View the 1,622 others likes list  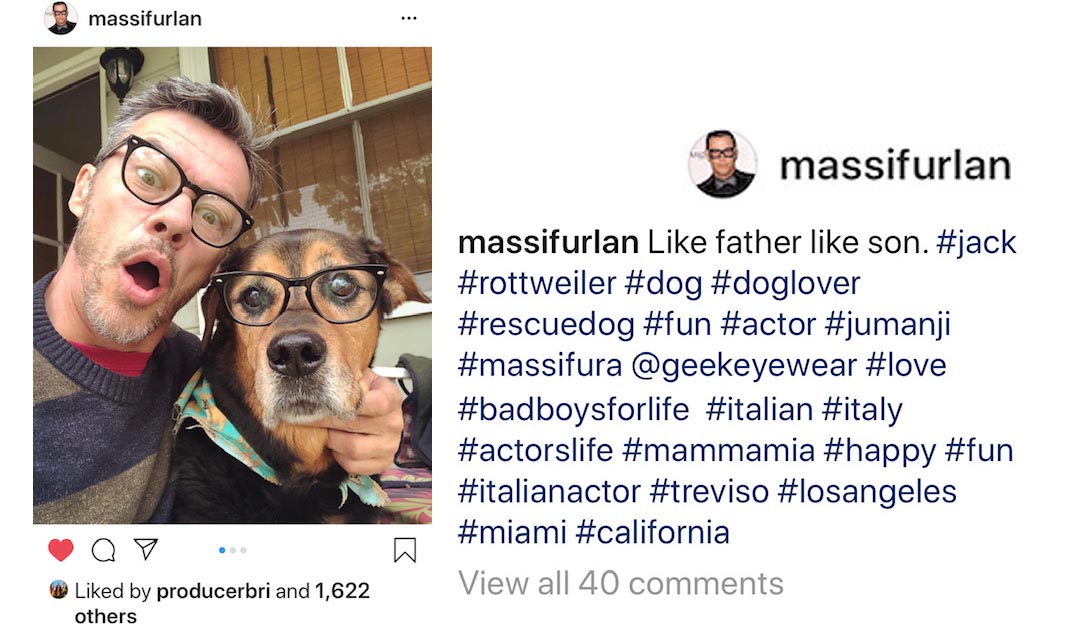(340, 591)
